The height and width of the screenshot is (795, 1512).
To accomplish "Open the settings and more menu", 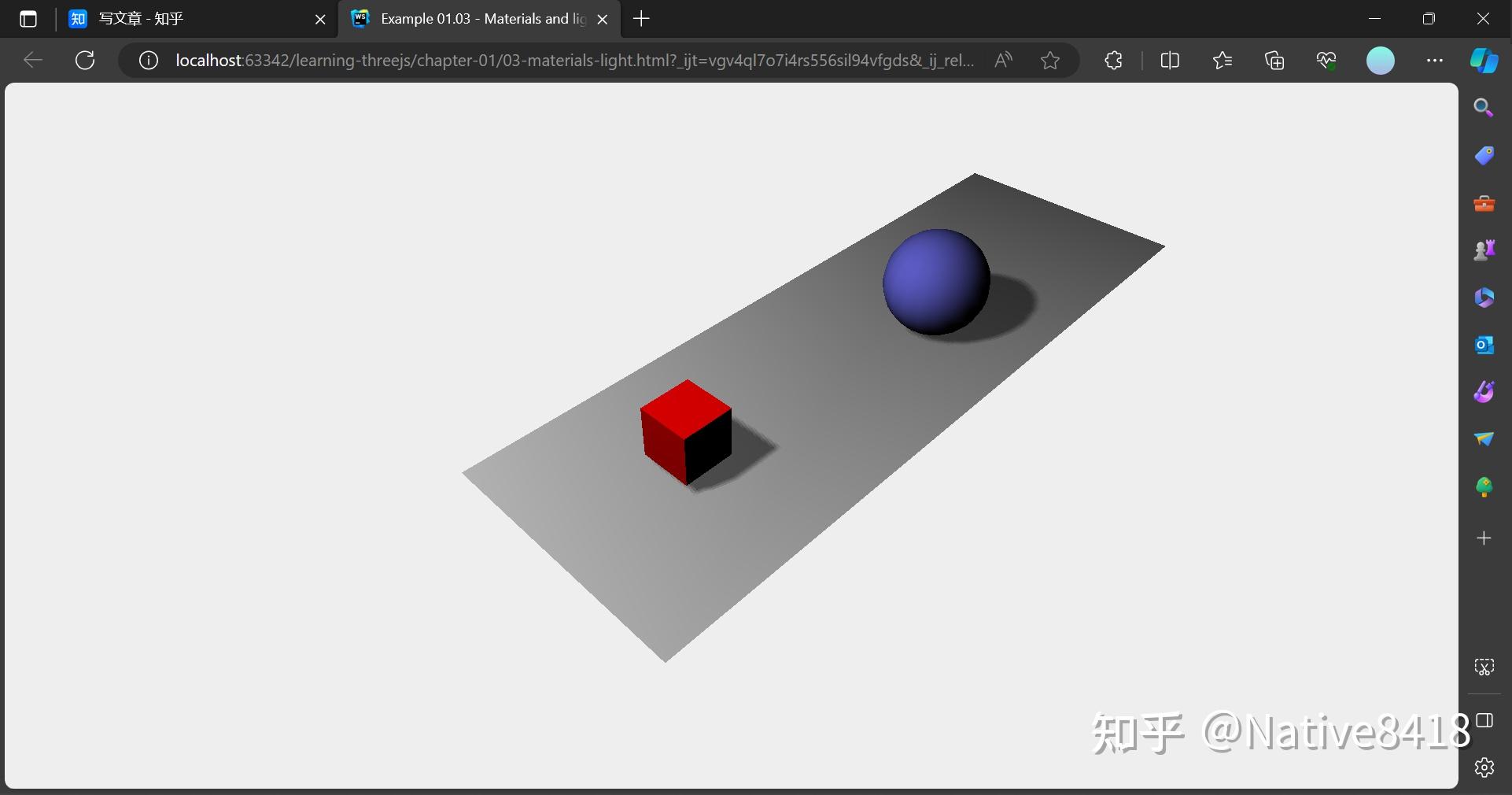I will click(1436, 61).
